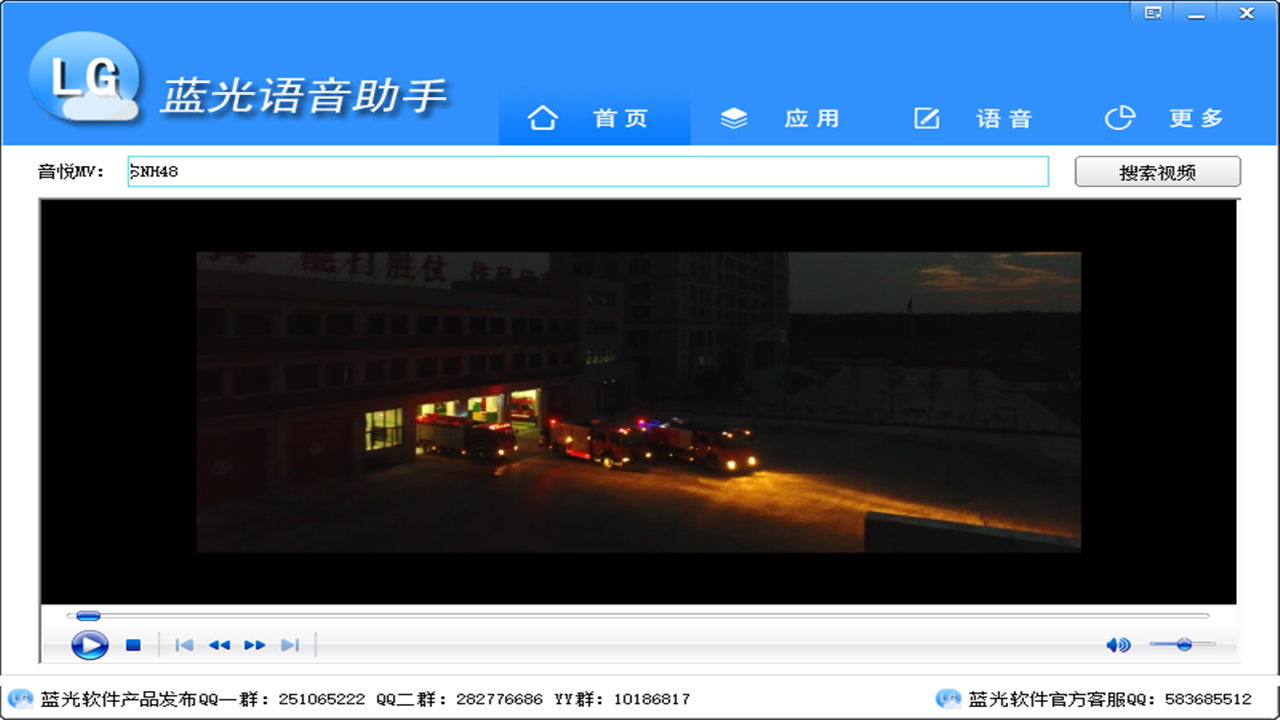This screenshot has height=720, width=1280.
Task: Rewind the video
Action: coord(219,645)
